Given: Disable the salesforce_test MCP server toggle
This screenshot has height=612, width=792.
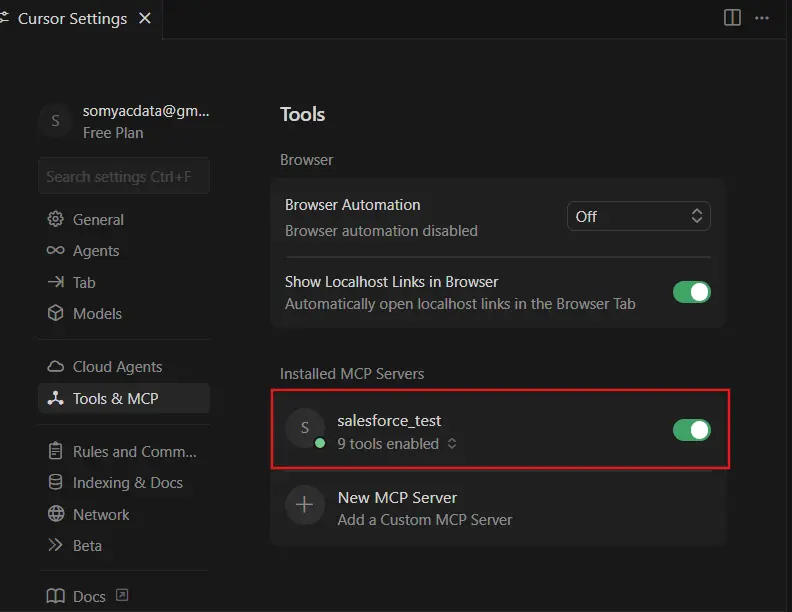Looking at the screenshot, I should pyautogui.click(x=691, y=429).
